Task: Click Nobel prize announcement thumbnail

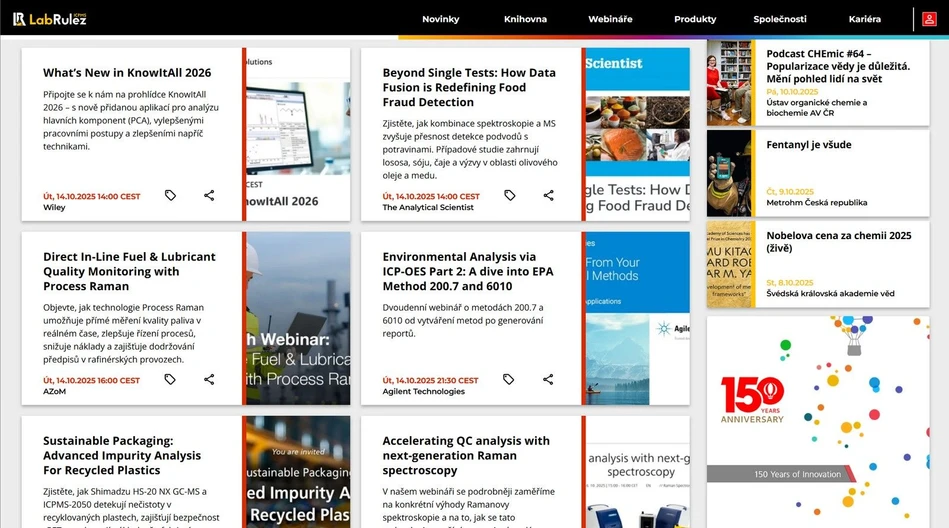Action: coord(729,264)
